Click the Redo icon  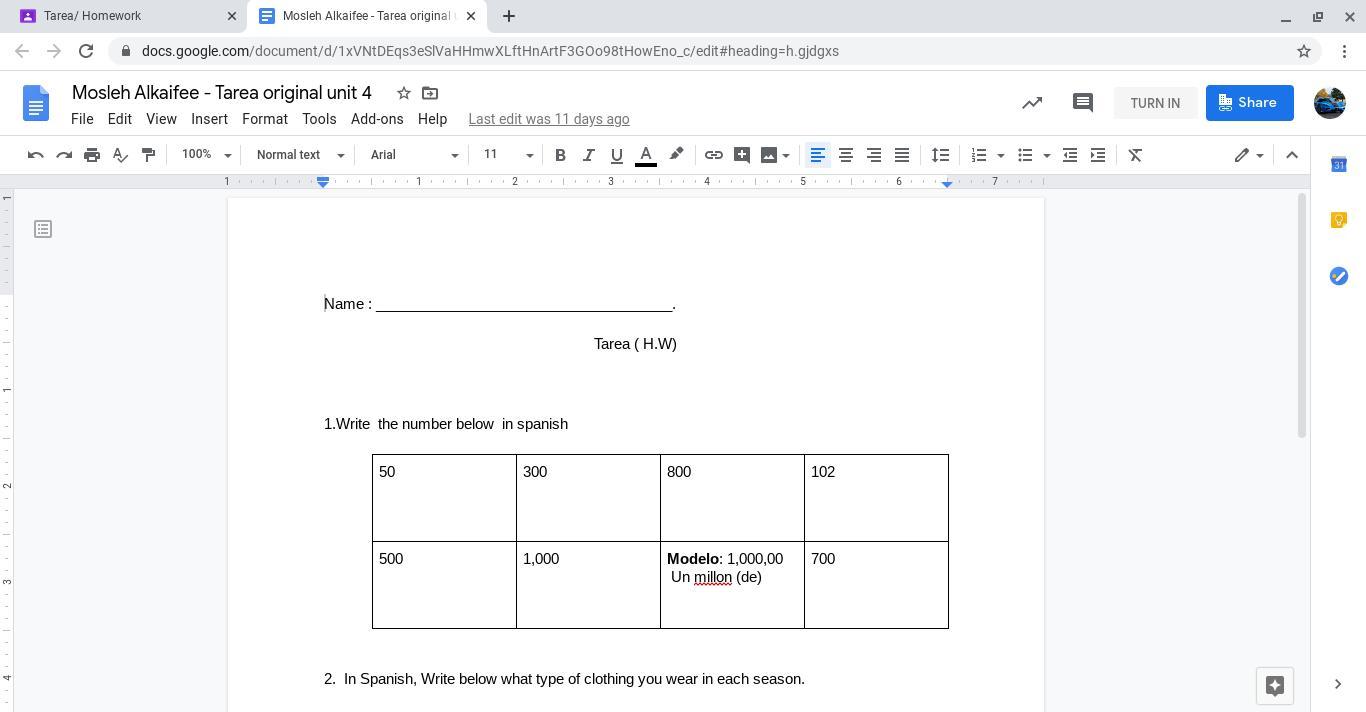pos(64,155)
